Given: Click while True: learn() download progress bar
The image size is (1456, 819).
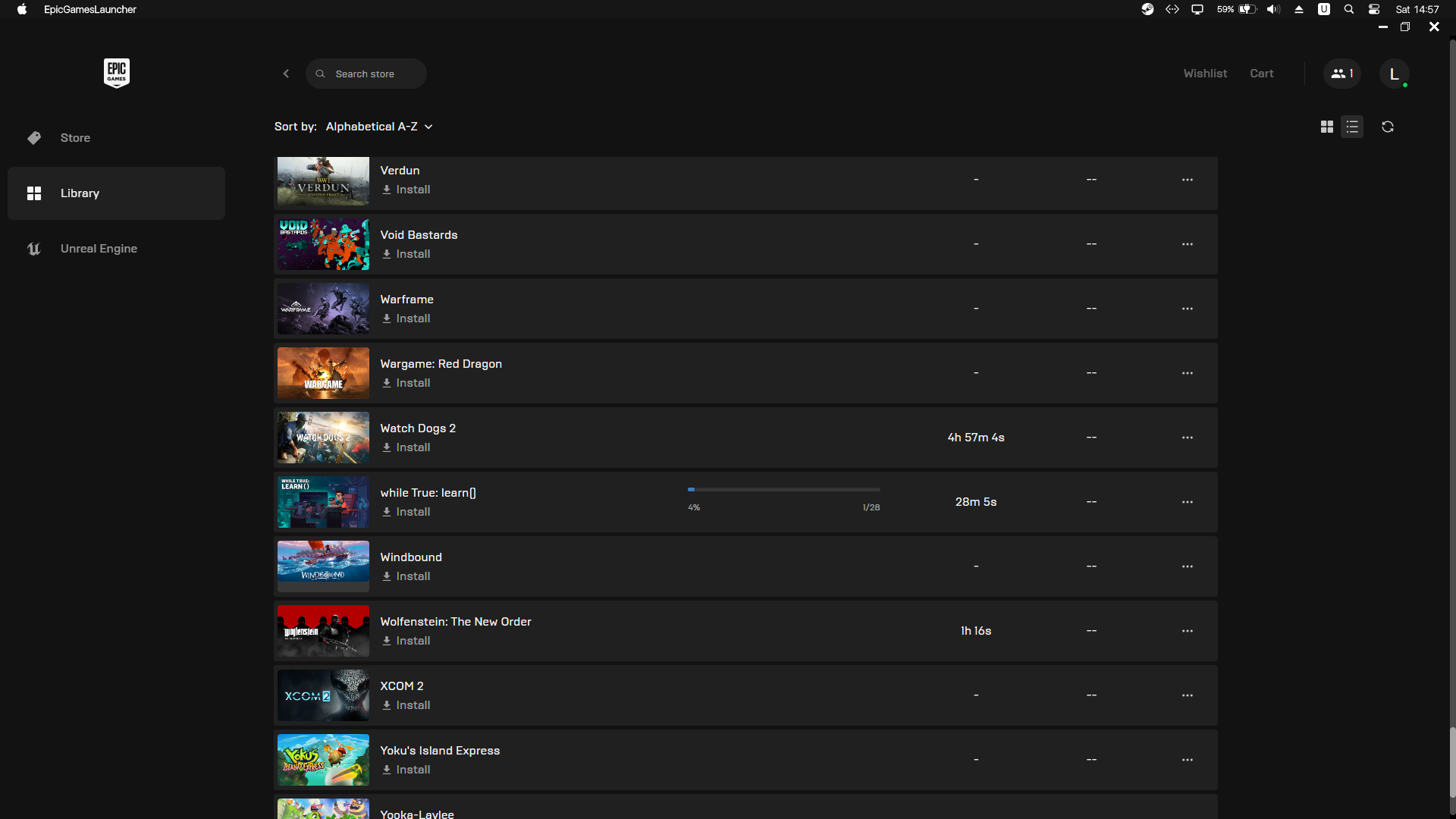Looking at the screenshot, I should coord(783,490).
